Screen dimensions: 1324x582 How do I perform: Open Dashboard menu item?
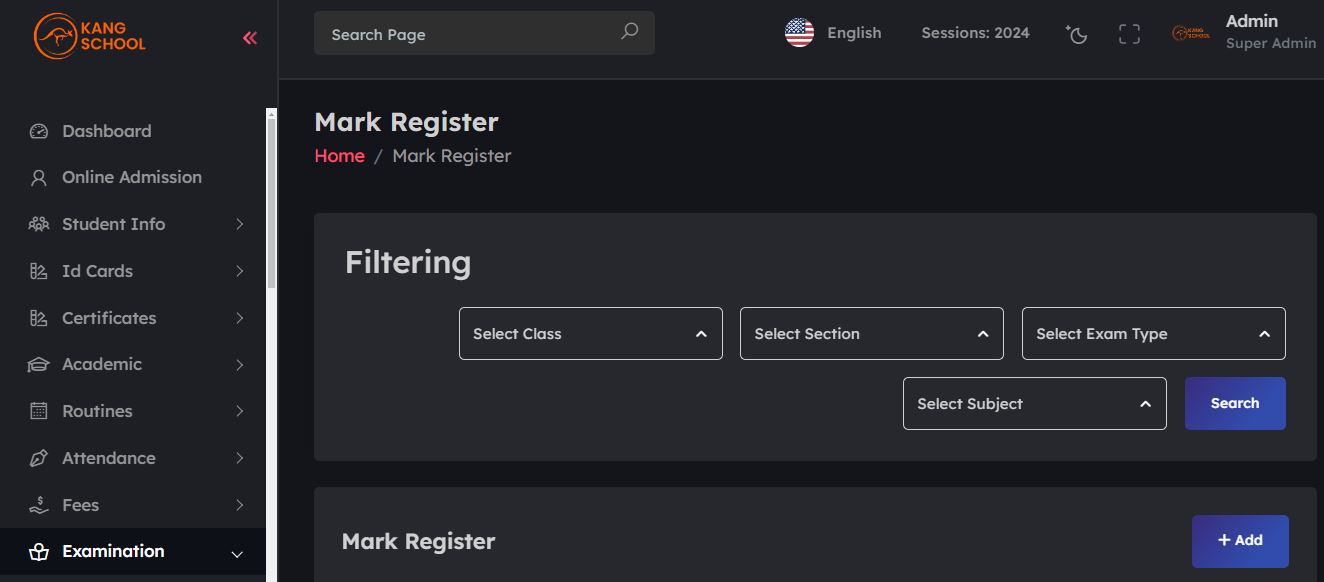(x=133, y=131)
